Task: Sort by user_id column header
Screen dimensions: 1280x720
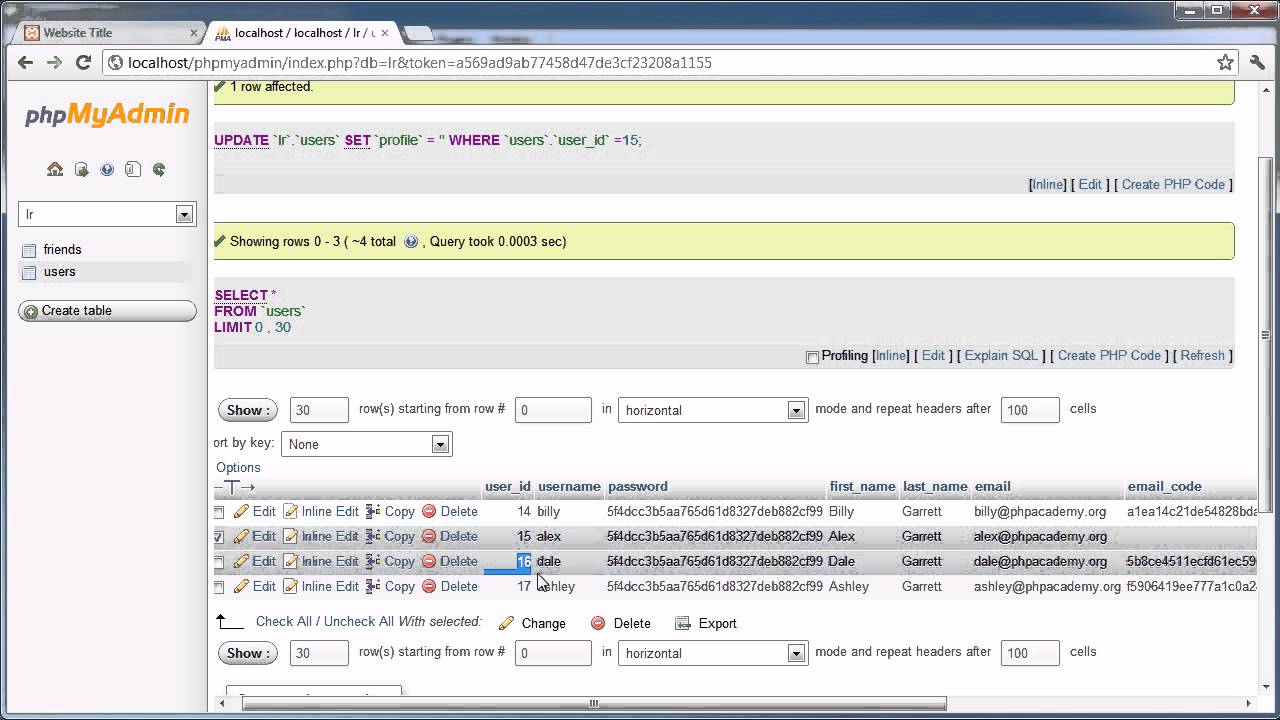Action: pyautogui.click(x=508, y=486)
